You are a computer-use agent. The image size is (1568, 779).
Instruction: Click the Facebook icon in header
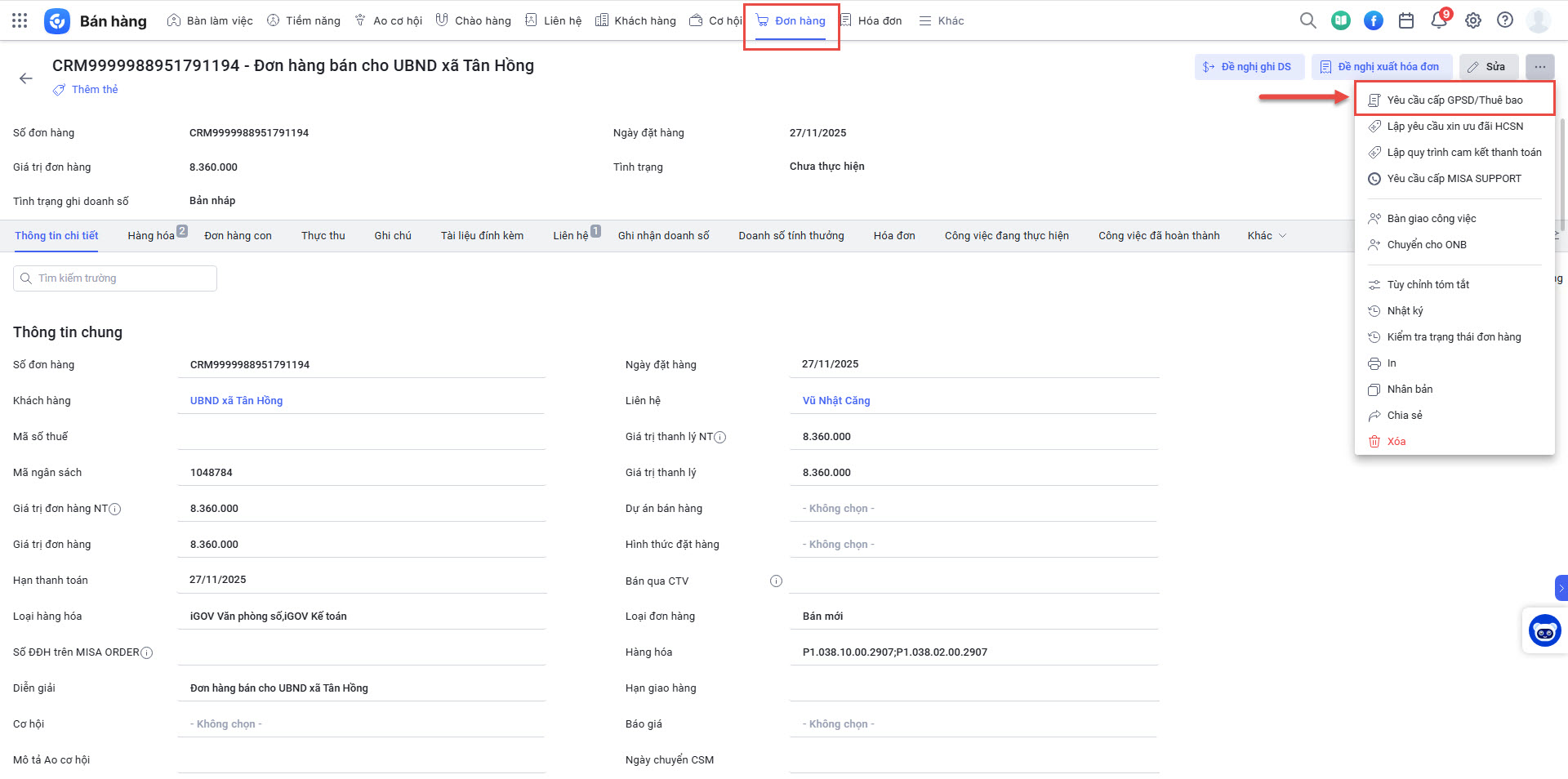click(x=1373, y=20)
